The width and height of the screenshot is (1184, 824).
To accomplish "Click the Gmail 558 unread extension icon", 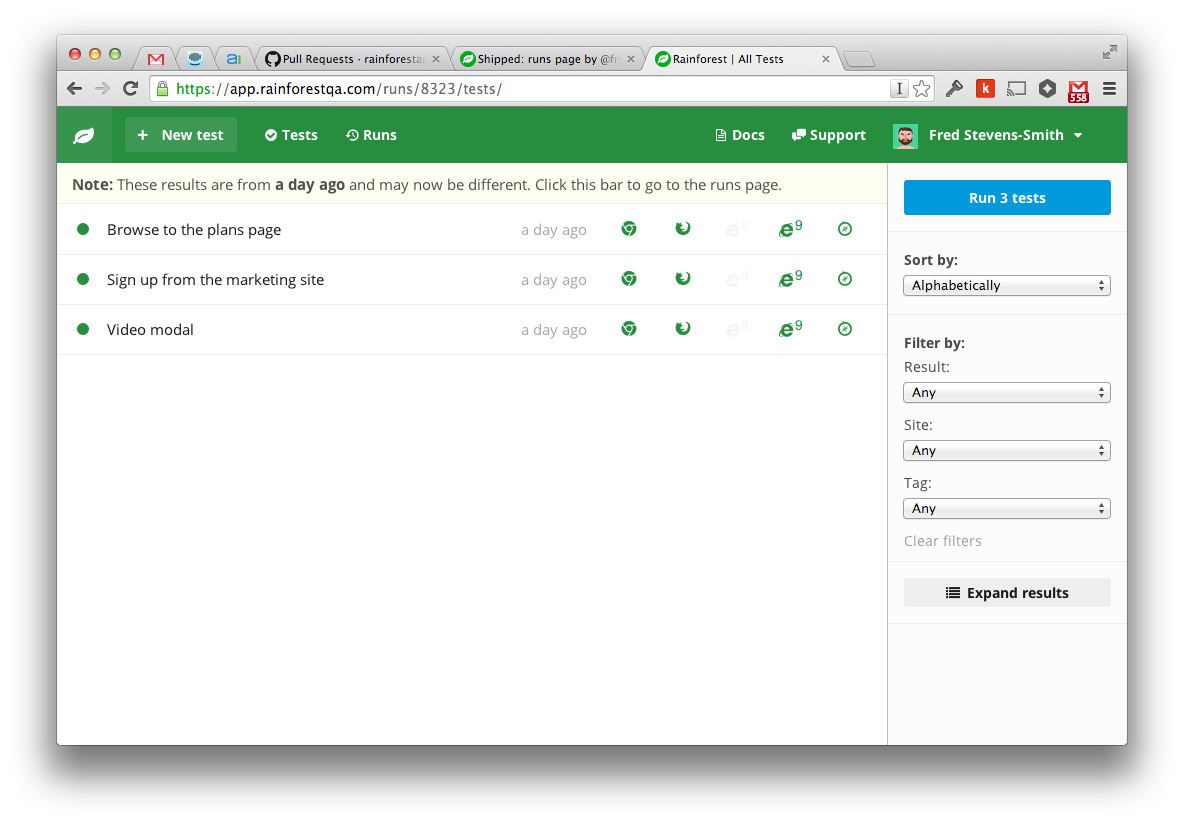I will coord(1078,91).
